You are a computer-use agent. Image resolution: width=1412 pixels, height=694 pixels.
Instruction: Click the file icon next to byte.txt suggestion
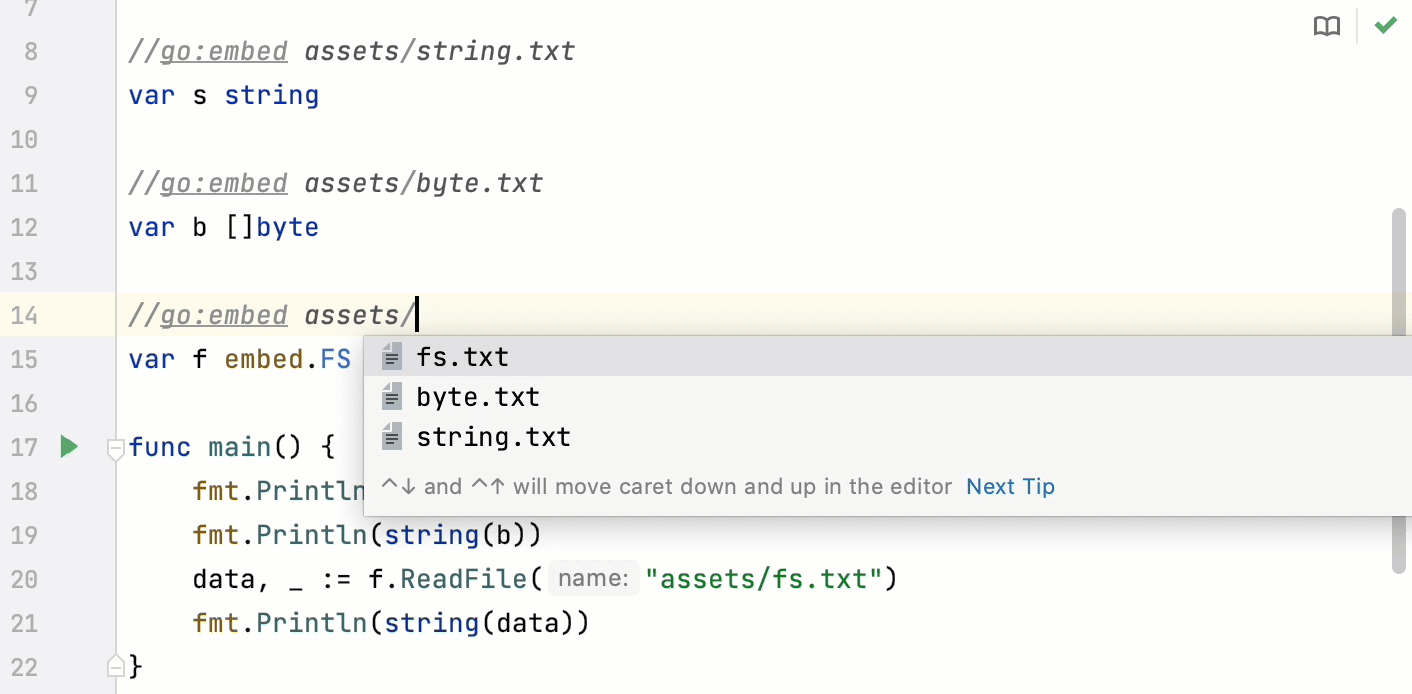coord(391,396)
